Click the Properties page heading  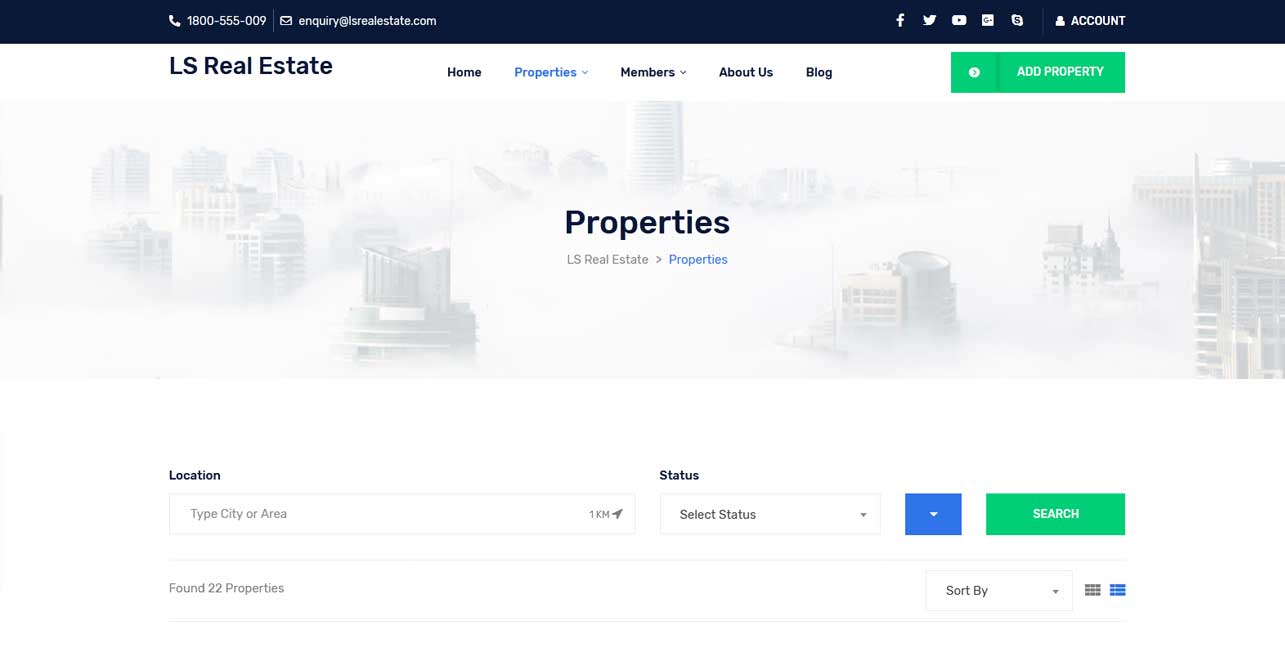(647, 222)
